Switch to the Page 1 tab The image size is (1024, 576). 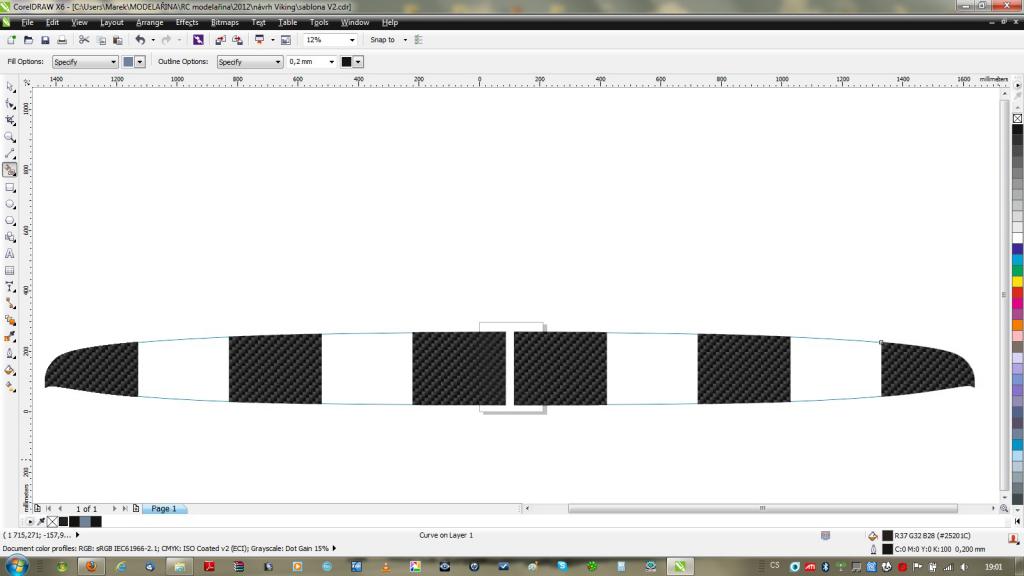coord(164,509)
